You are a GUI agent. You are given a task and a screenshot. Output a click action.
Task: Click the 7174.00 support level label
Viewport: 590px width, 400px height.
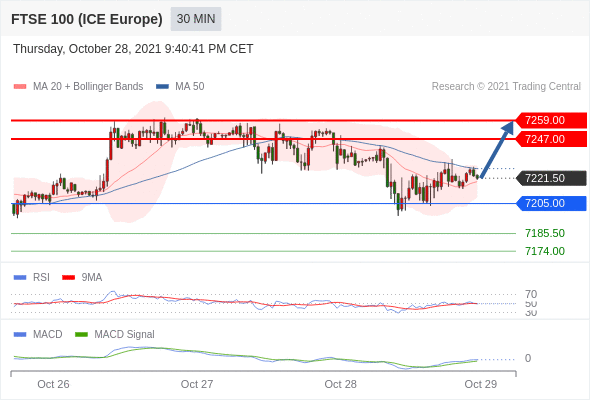coord(545,251)
